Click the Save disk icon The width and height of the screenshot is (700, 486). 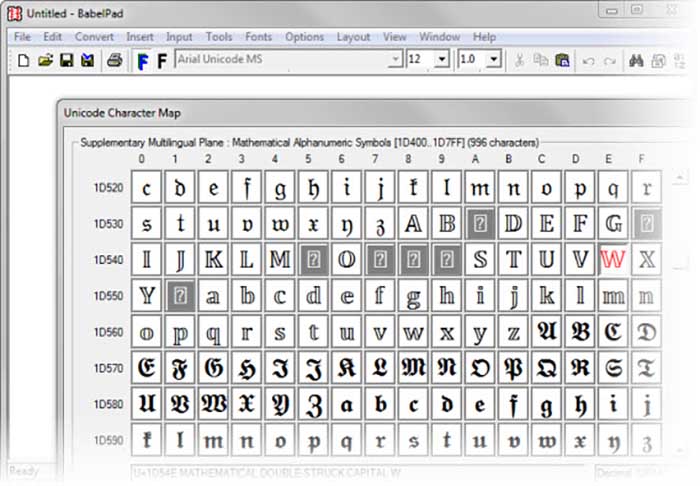66,60
